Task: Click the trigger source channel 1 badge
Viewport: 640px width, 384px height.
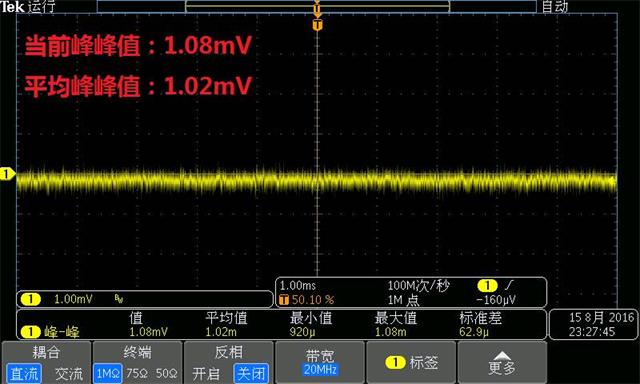Action: click(x=487, y=285)
